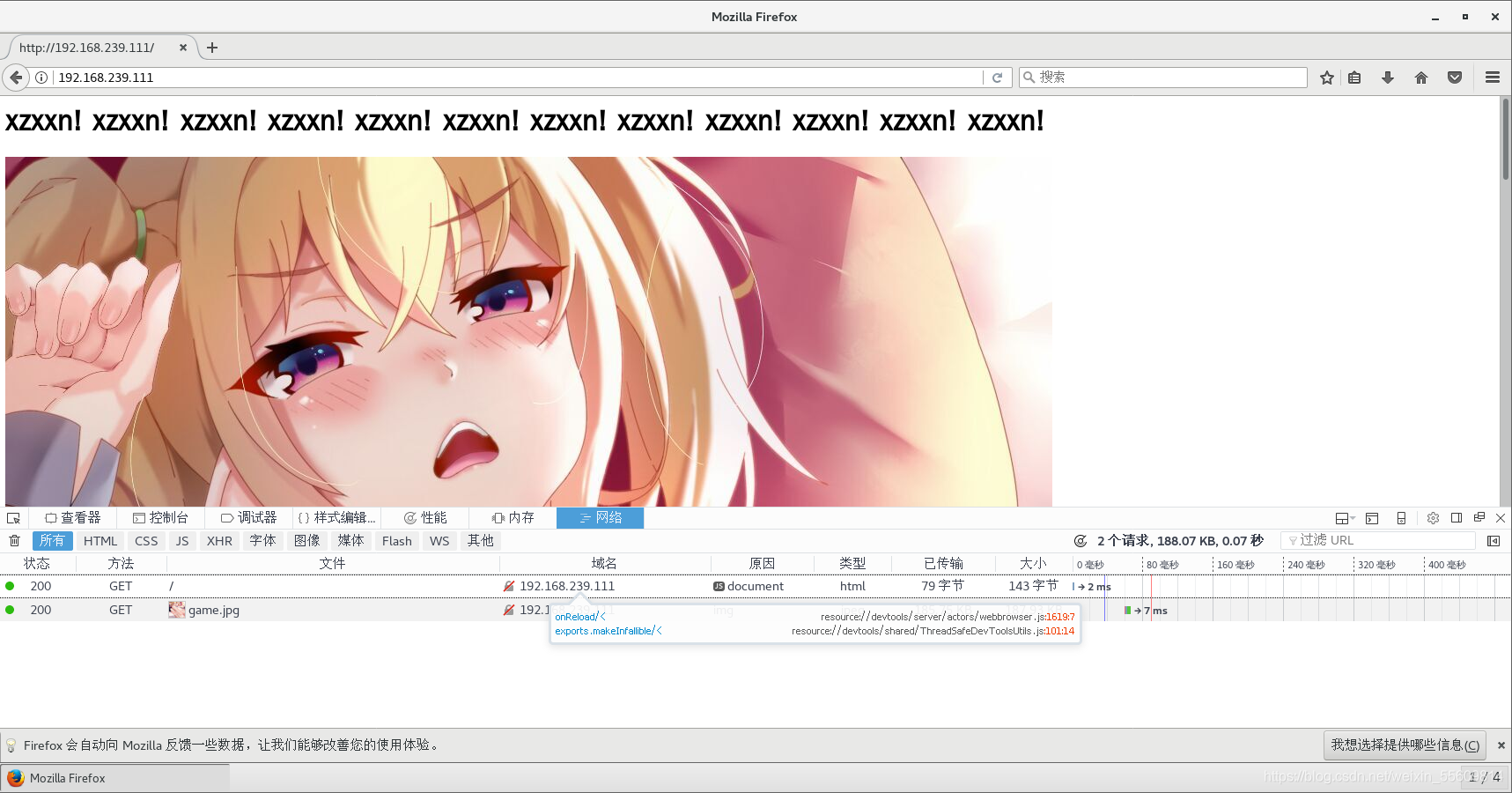Screen dimensions: 1512x793
Task: Go back with the browser back arrow
Action: click(16, 78)
